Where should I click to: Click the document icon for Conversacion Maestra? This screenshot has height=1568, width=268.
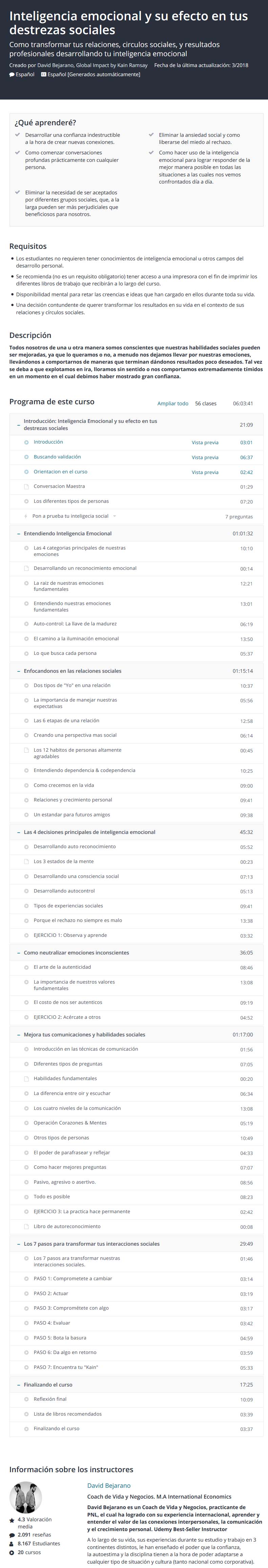click(26, 486)
